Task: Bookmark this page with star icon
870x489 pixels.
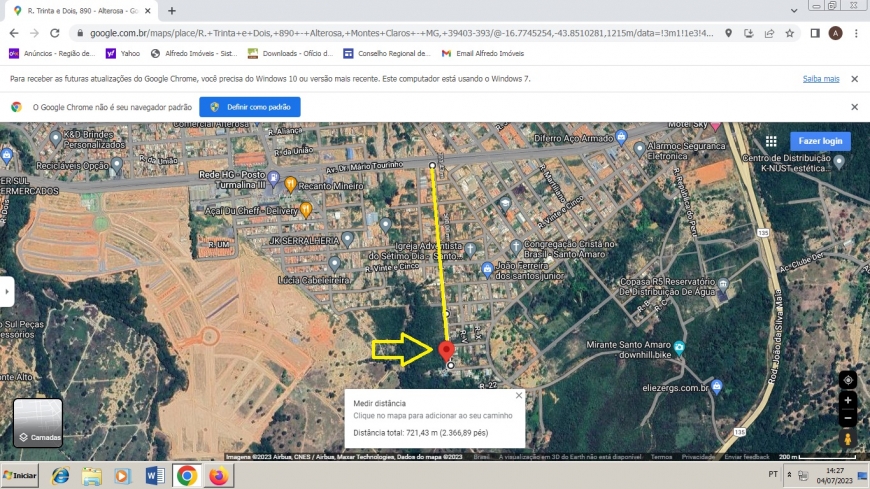Action: [x=790, y=33]
